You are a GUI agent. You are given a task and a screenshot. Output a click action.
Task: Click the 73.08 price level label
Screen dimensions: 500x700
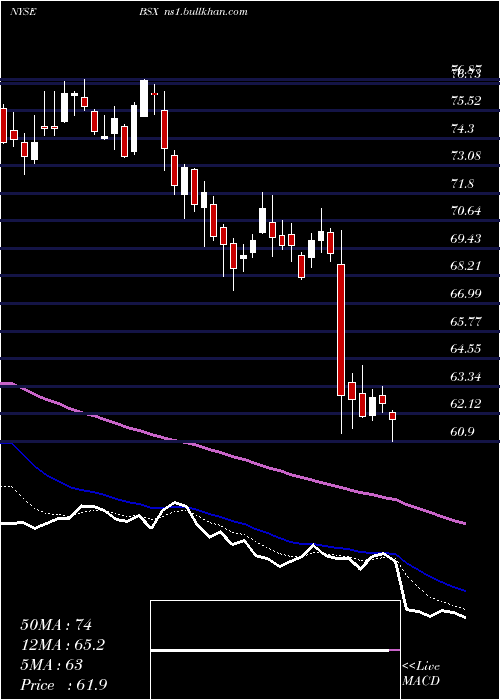click(466, 156)
